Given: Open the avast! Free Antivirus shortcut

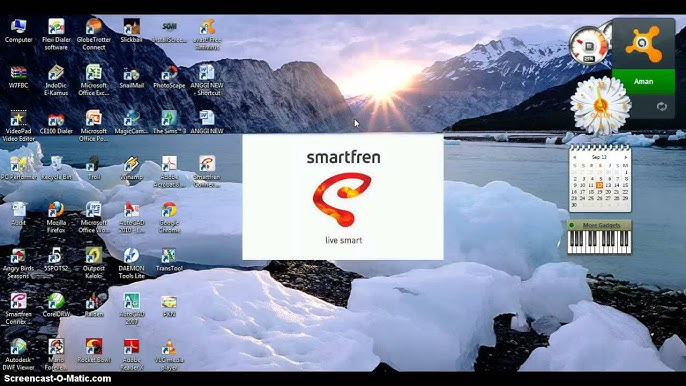Looking at the screenshot, I should click(207, 34).
